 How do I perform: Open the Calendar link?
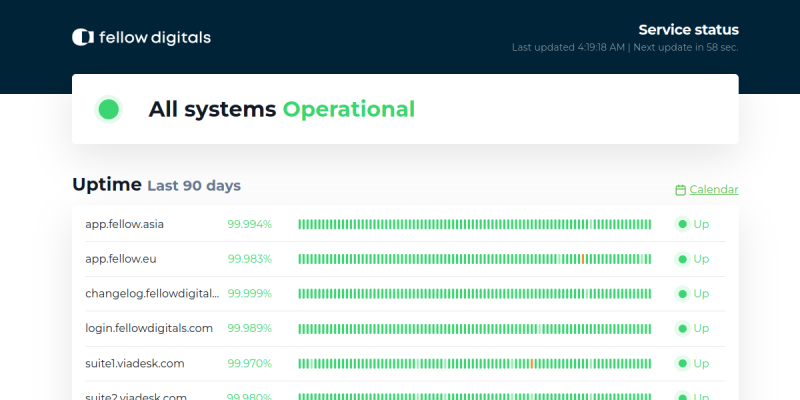click(x=714, y=189)
